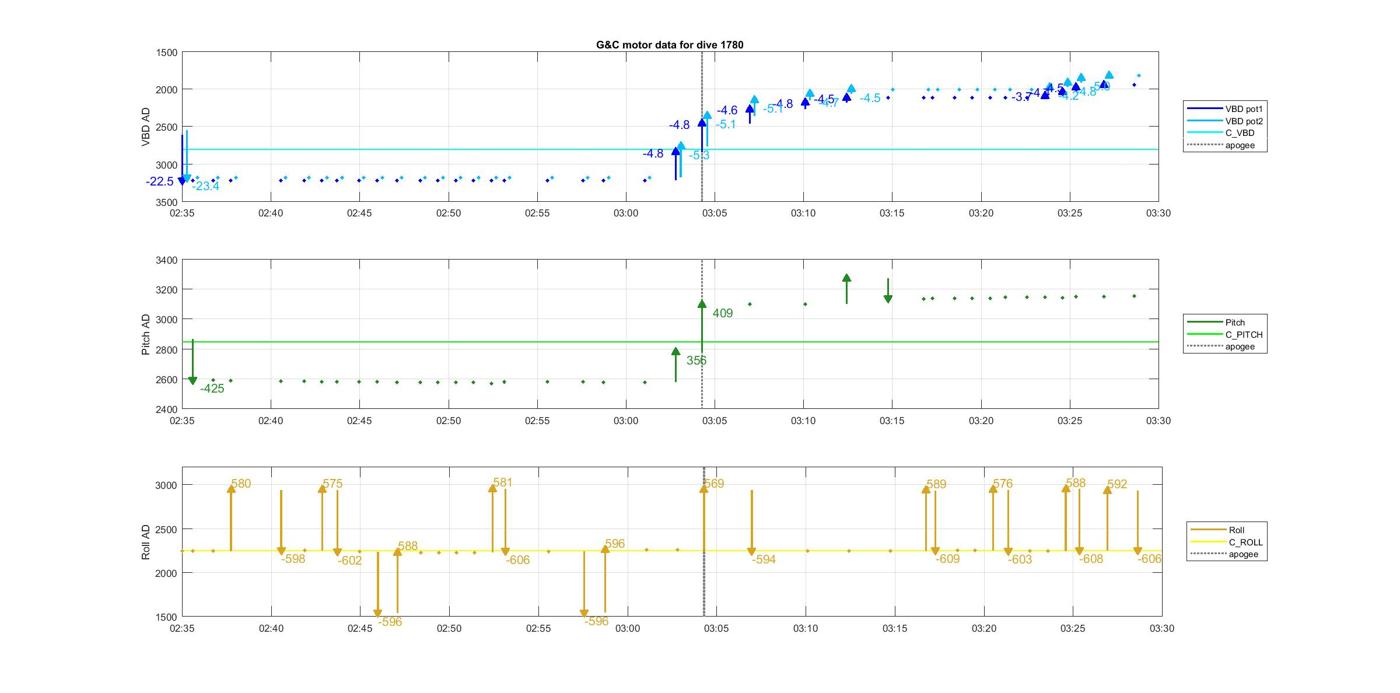Click the title 'G&C motor data for dive 1780'
The width and height of the screenshot is (1400, 693).
pyautogui.click(x=670, y=45)
